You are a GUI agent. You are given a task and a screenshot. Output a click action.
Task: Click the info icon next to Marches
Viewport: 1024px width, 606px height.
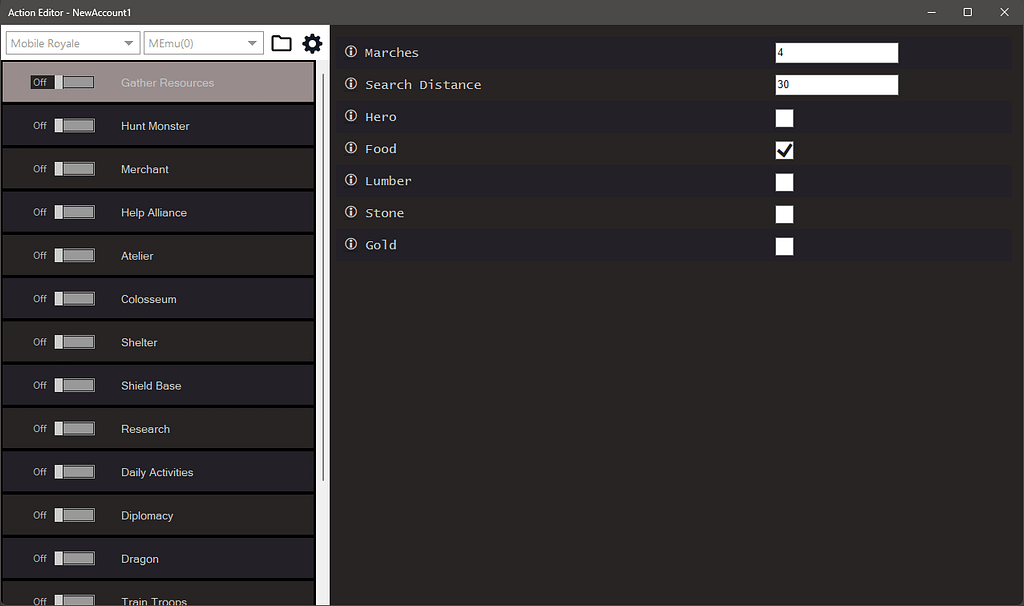(350, 52)
